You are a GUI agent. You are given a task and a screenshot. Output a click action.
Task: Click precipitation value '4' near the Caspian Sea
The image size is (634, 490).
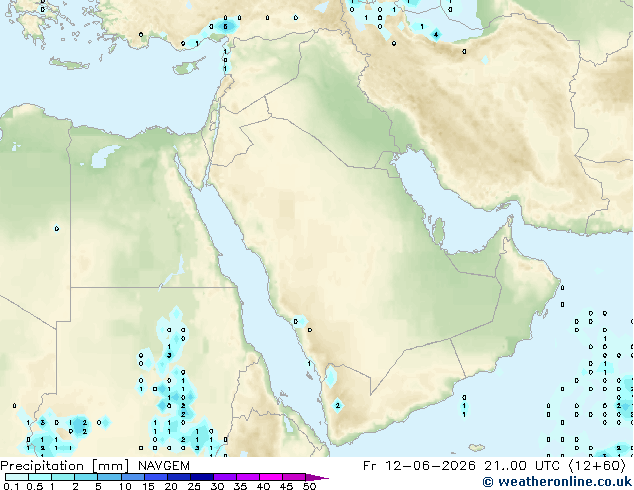pyautogui.click(x=436, y=35)
